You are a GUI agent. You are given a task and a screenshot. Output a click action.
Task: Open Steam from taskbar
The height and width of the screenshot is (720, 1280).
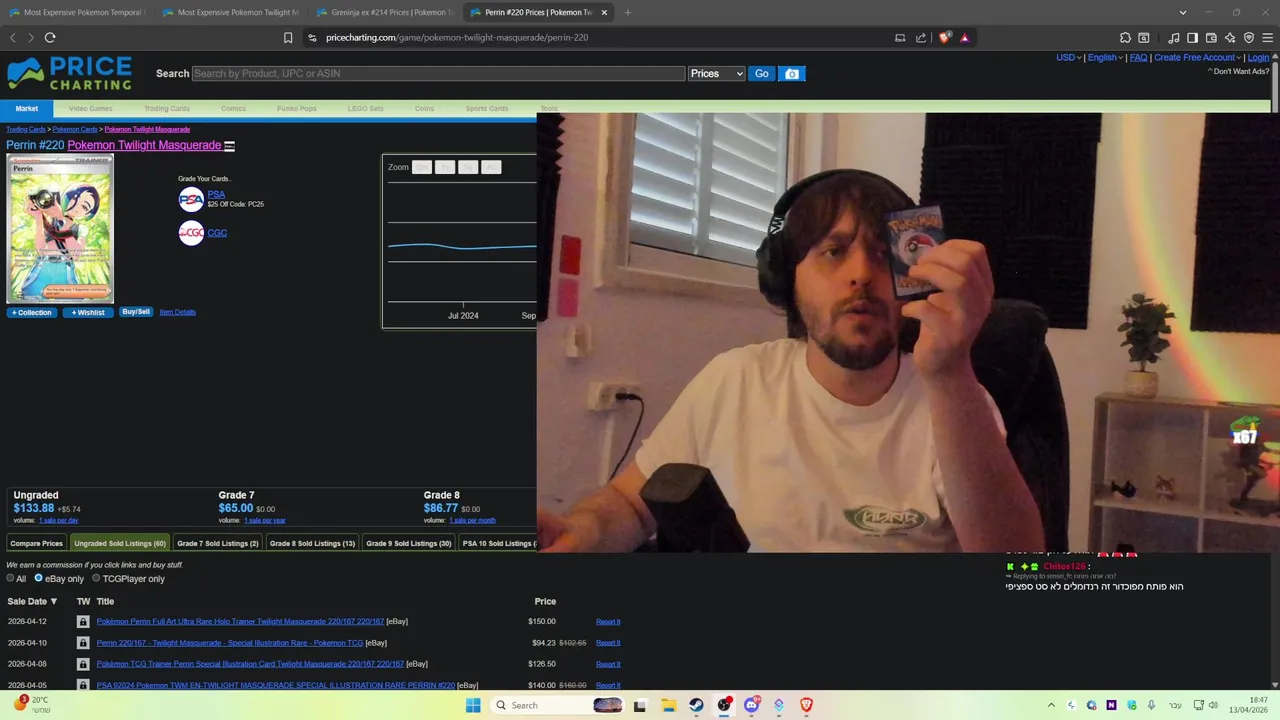point(696,705)
